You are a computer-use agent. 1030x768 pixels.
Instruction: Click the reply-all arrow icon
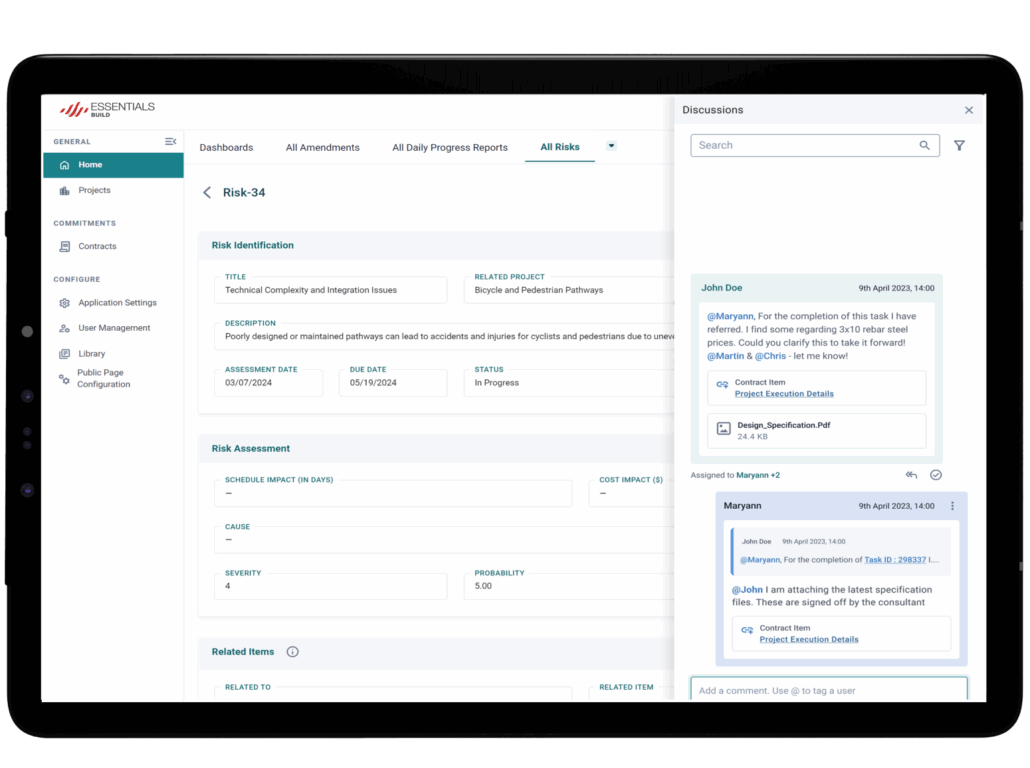tap(911, 475)
